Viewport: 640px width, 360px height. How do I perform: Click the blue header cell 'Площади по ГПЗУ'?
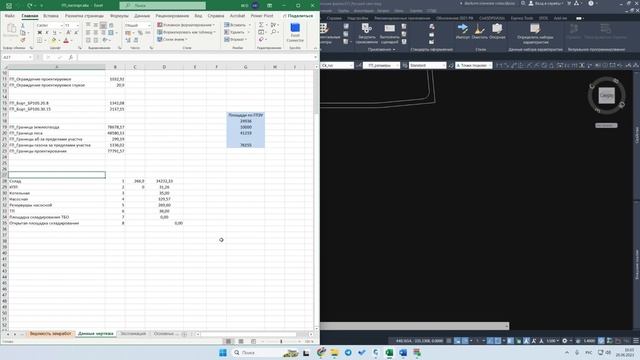(x=245, y=115)
